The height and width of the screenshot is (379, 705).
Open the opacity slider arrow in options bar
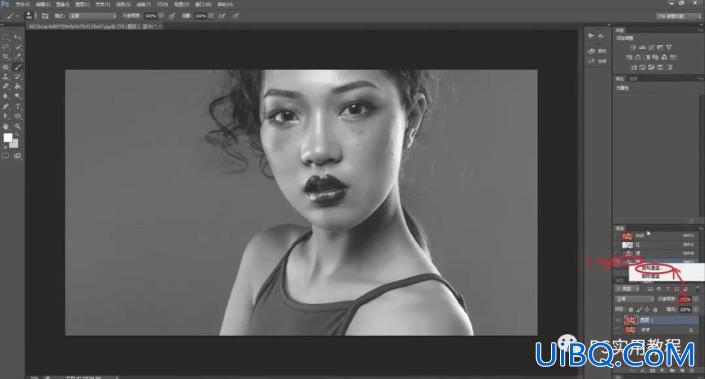pos(162,16)
